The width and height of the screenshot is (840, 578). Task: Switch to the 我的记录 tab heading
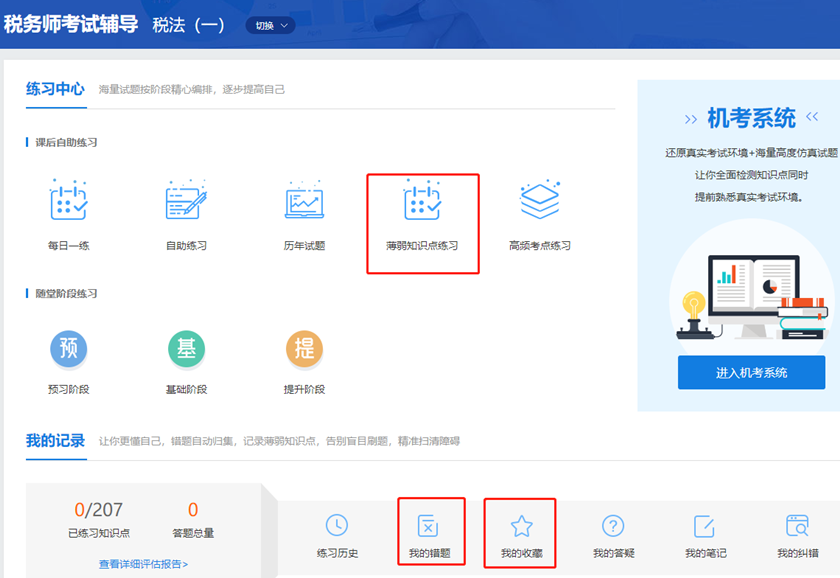click(x=55, y=441)
